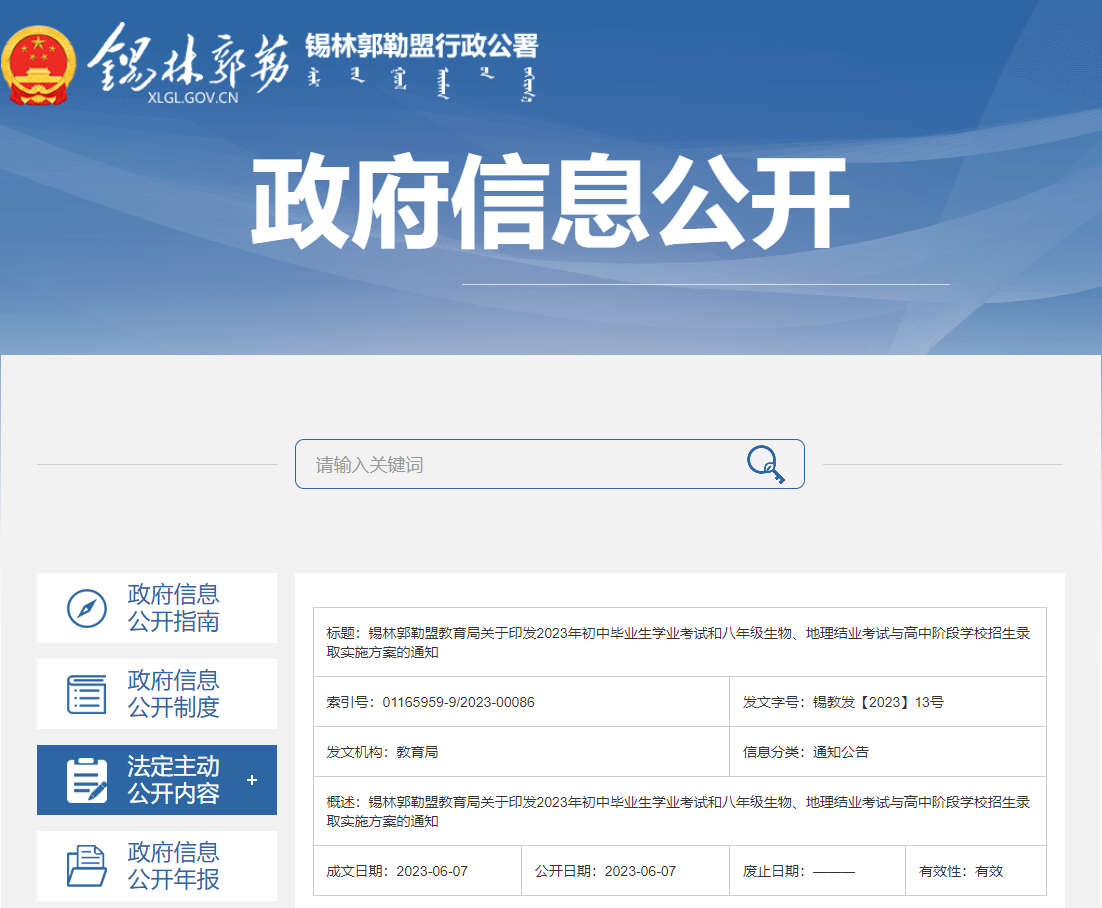The image size is (1102, 908).
Task: Go to 政府信息公开年报 section
Action: 173,866
